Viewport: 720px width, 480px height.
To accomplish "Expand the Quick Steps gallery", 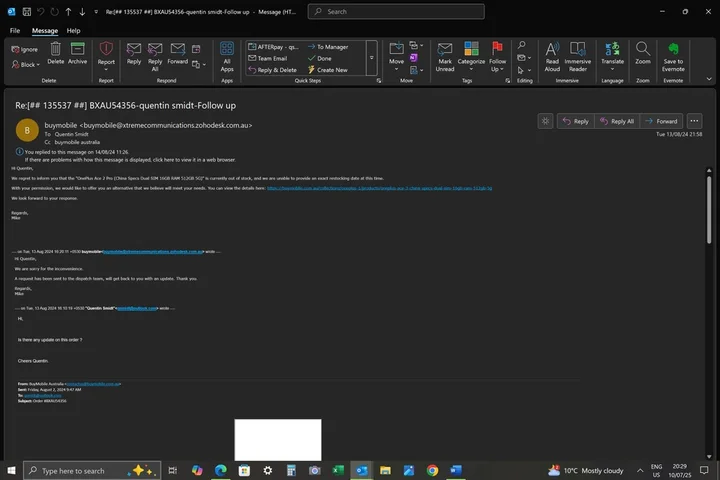I will pos(371,58).
